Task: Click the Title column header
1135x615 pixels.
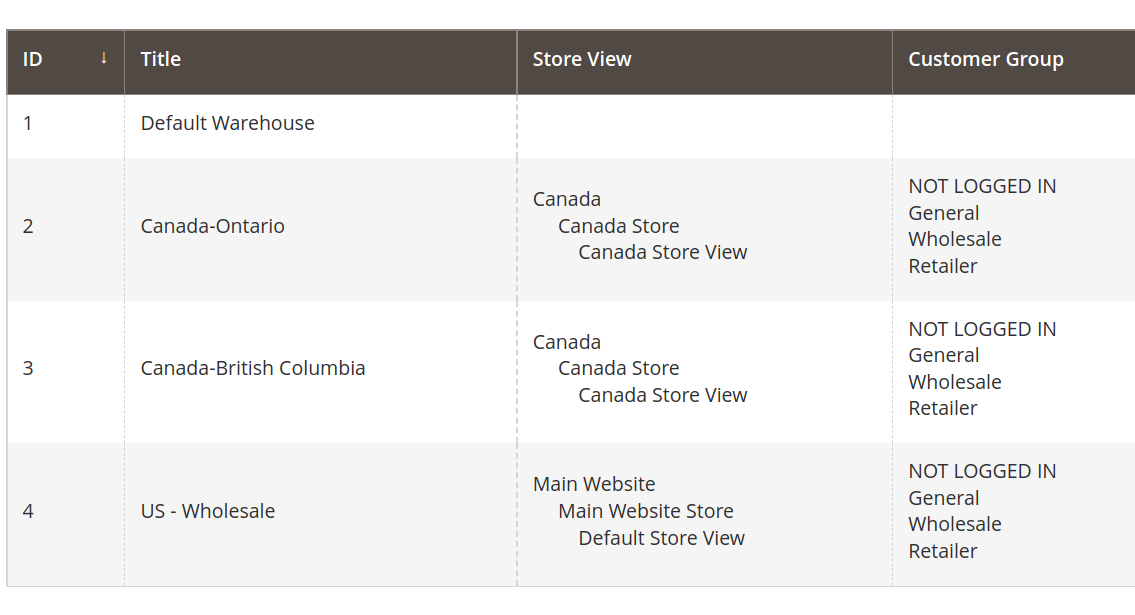Action: 321,62
